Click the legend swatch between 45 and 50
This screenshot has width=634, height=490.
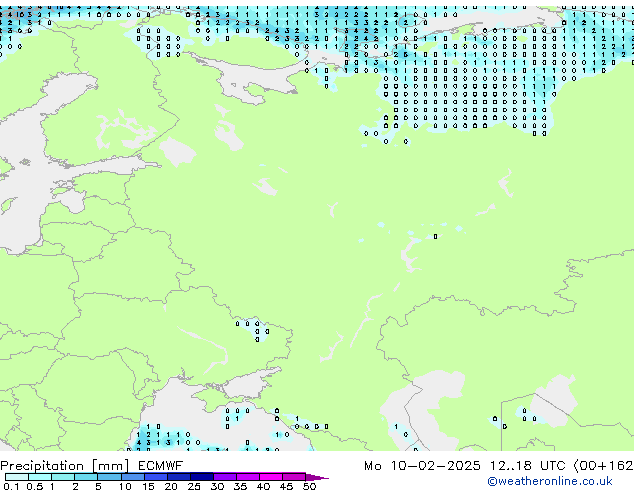pyautogui.click(x=294, y=477)
